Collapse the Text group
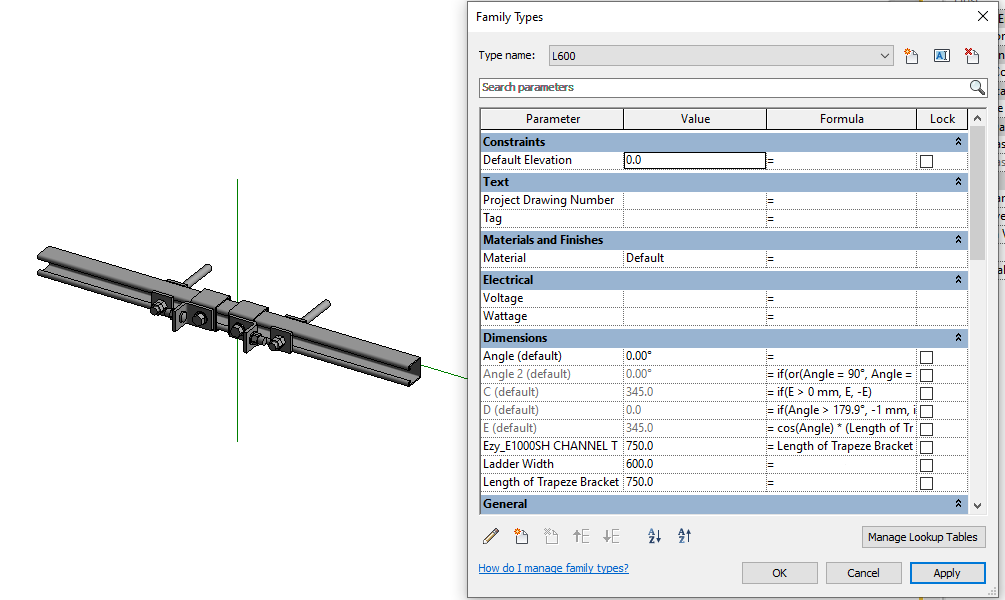1005x600 pixels. click(x=958, y=182)
